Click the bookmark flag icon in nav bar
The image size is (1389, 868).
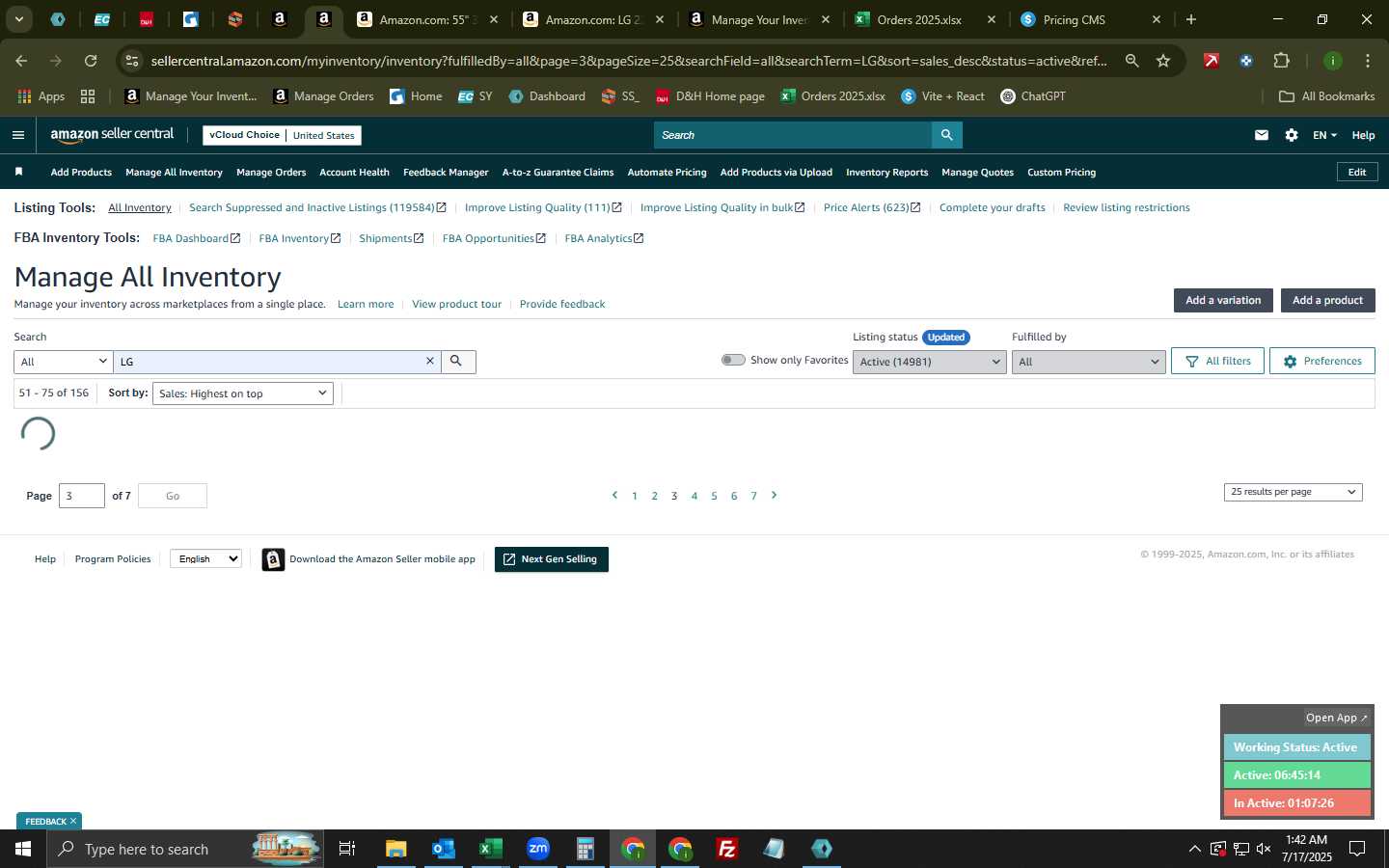(18, 172)
